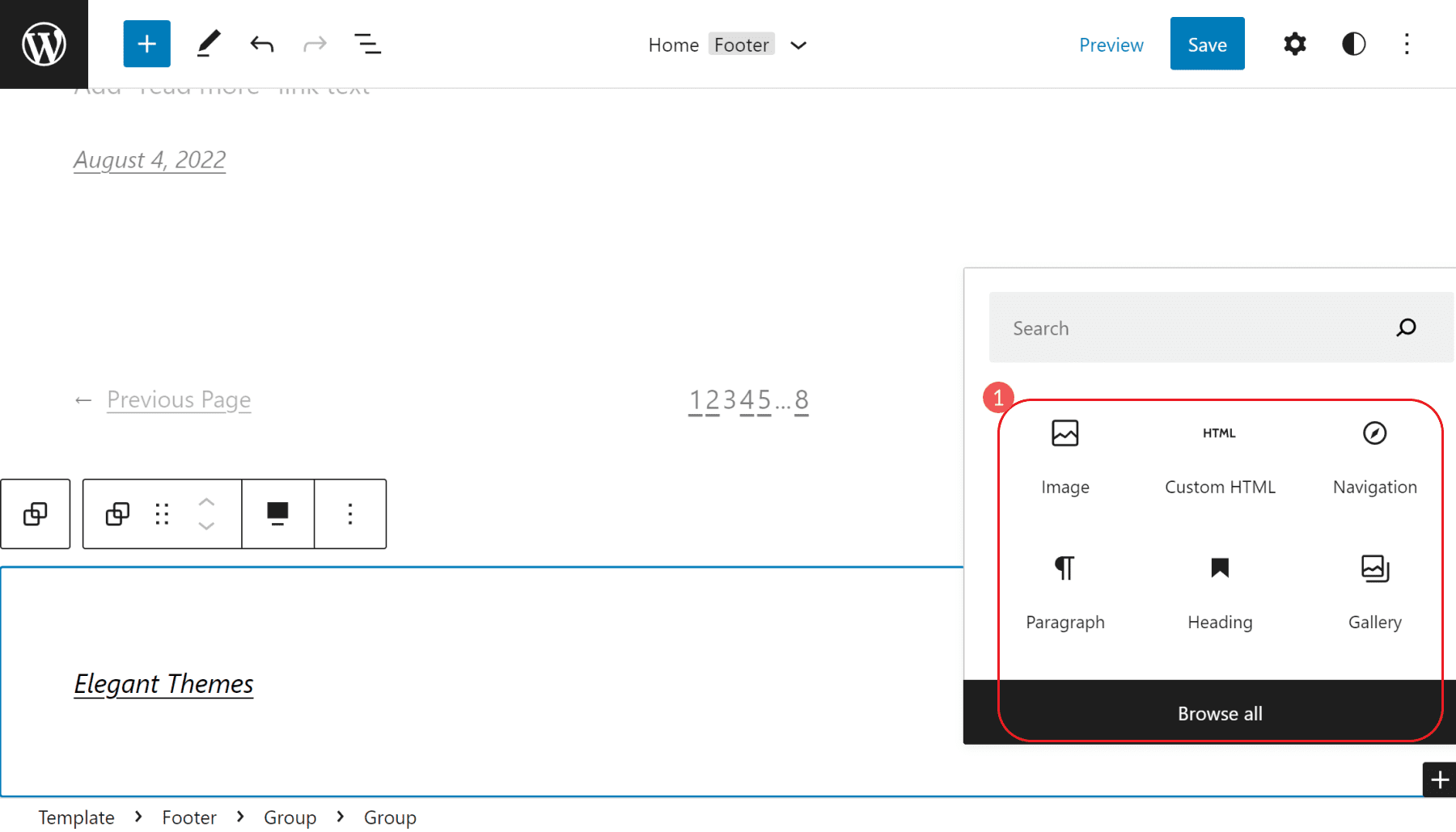Add a Heading block
This screenshot has height=832, width=1456.
[x=1219, y=592]
